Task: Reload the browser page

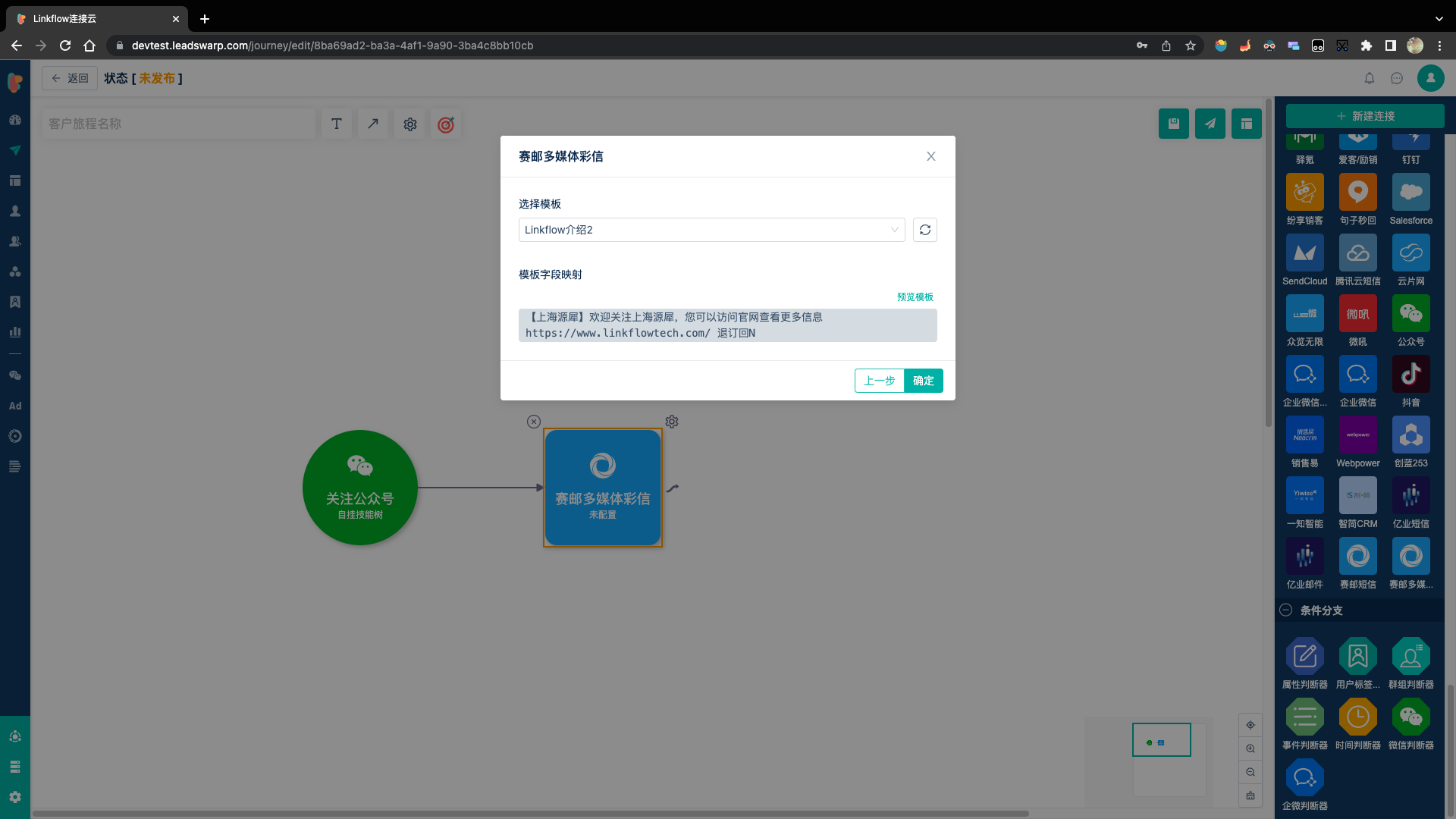Action: click(x=65, y=45)
